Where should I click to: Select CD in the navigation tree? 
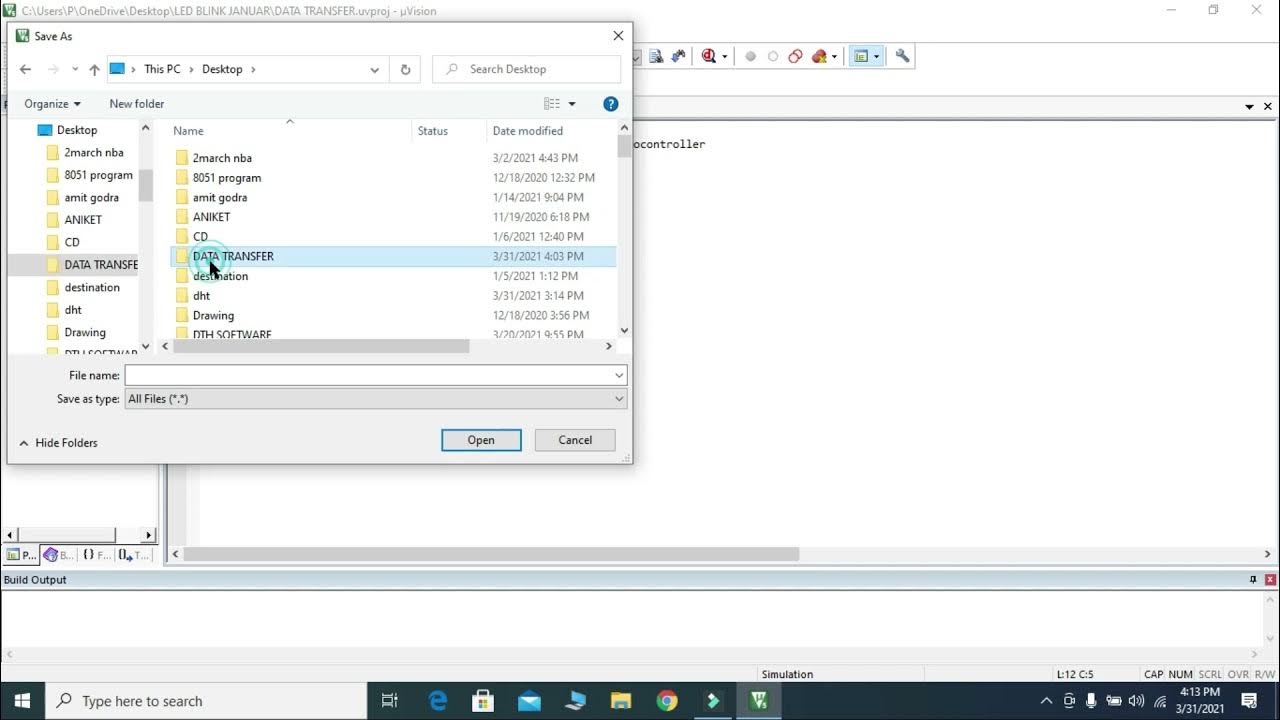coord(72,242)
